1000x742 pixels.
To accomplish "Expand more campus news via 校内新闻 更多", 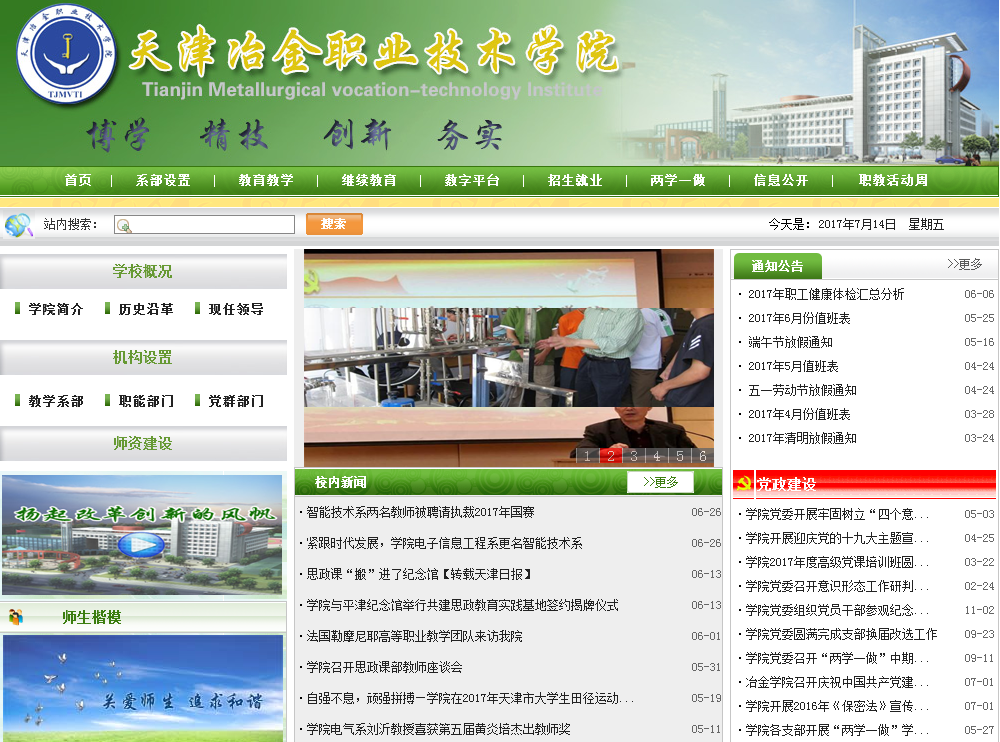I will coord(660,482).
